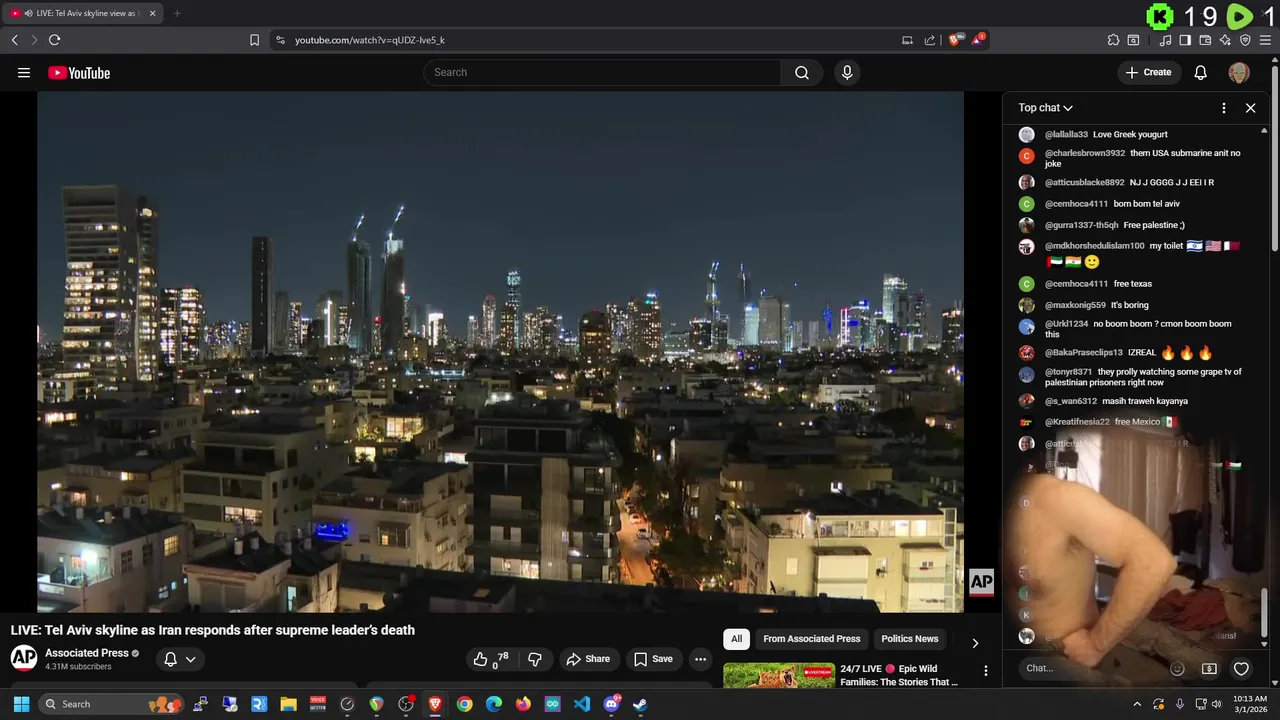This screenshot has height=720, width=1280.
Task: Open Brave Rewards triangle icon
Action: 978,40
